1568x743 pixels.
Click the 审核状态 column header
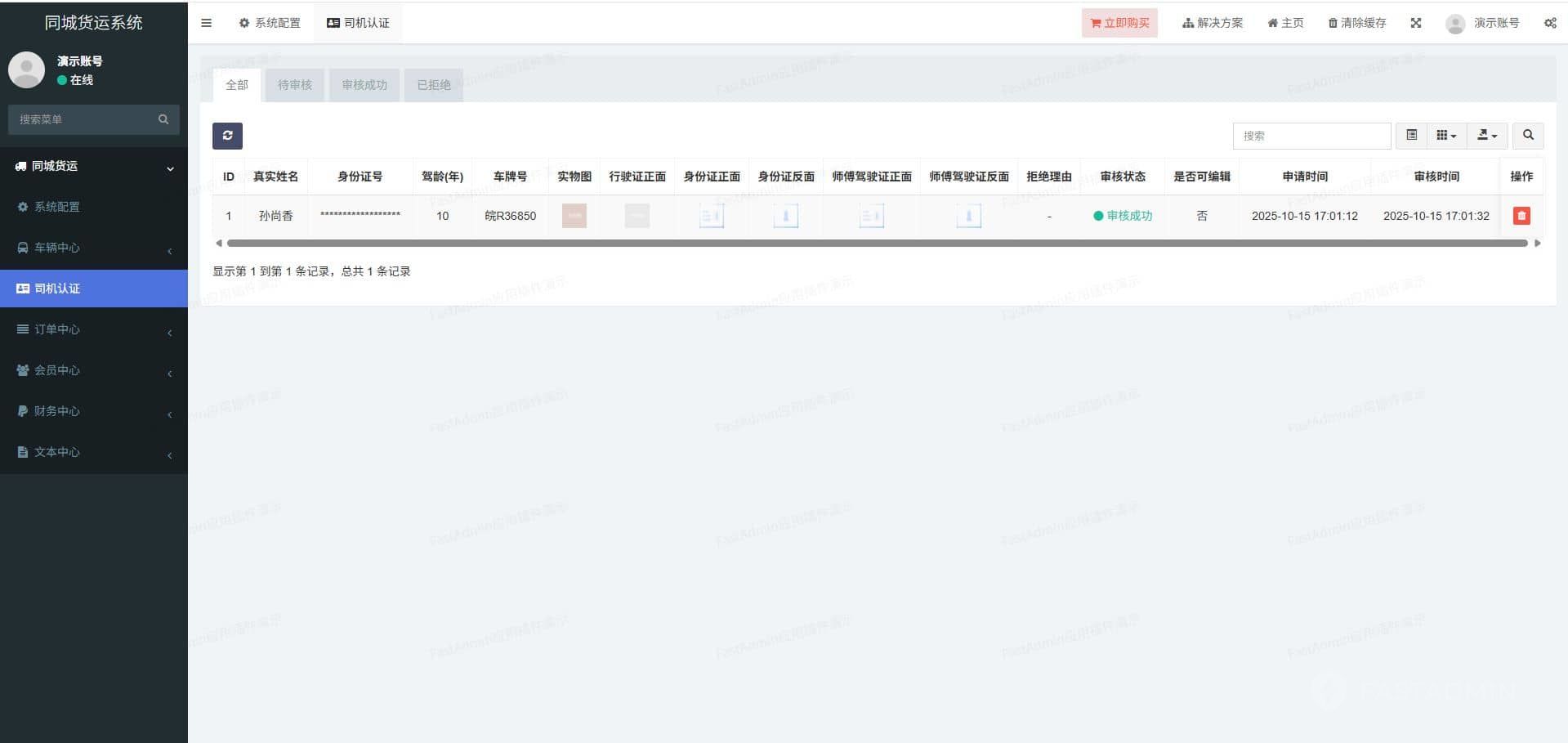point(1123,177)
